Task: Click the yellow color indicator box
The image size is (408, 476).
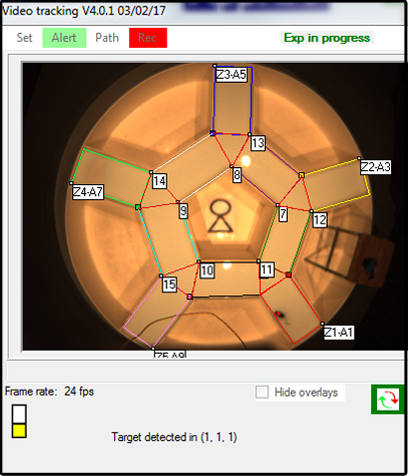Action: (x=19, y=430)
